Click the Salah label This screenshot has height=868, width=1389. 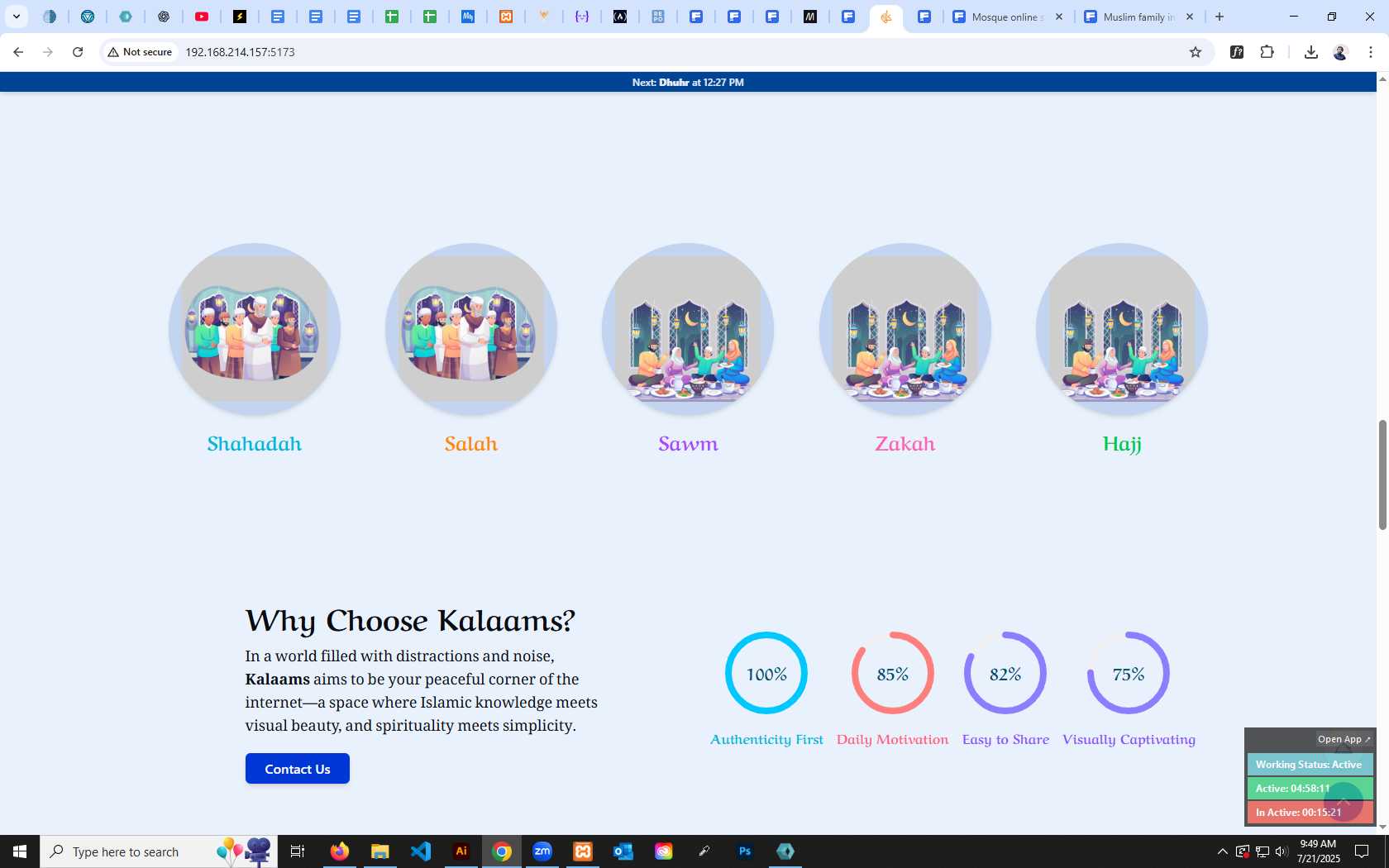(x=471, y=444)
